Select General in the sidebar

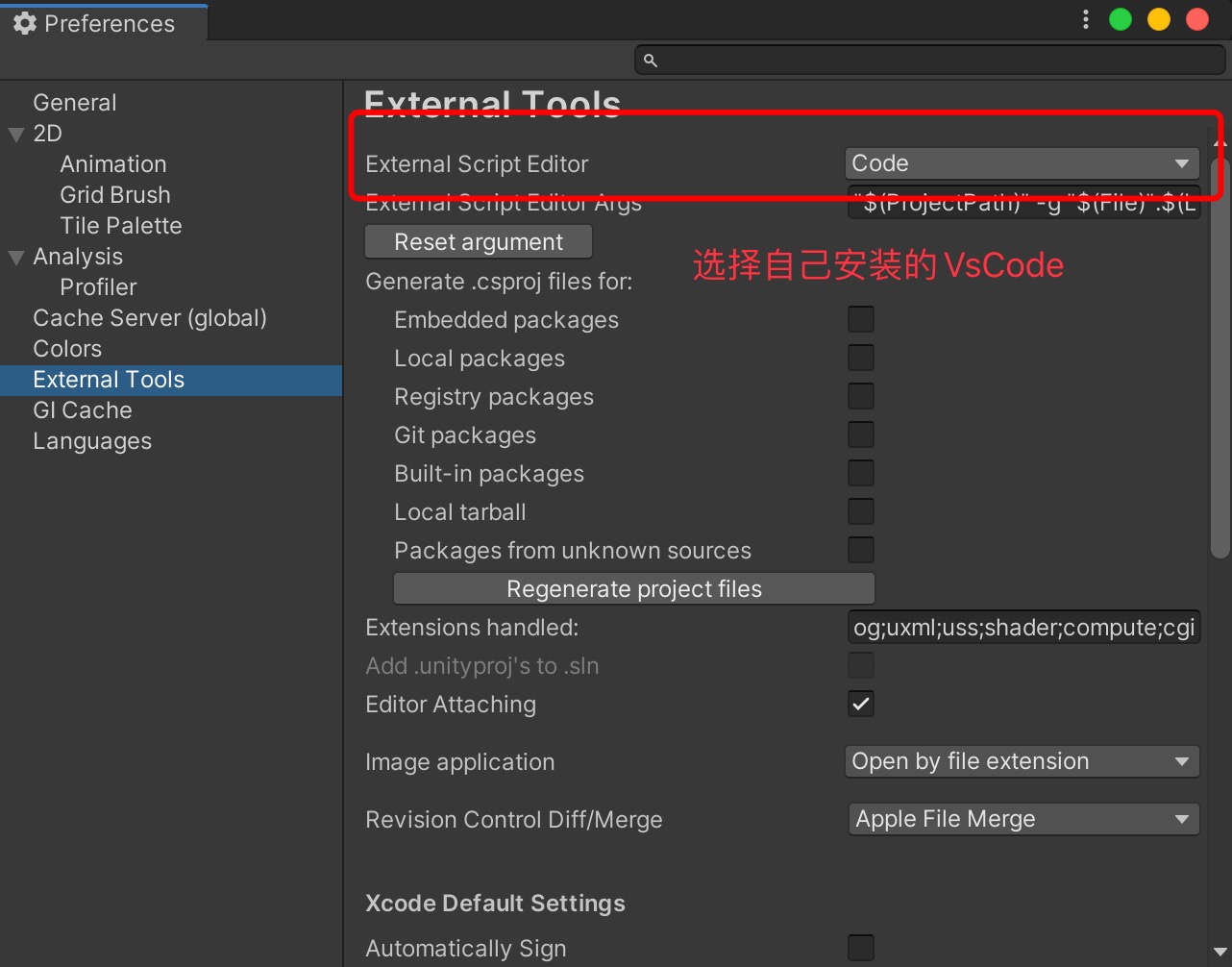click(x=74, y=102)
